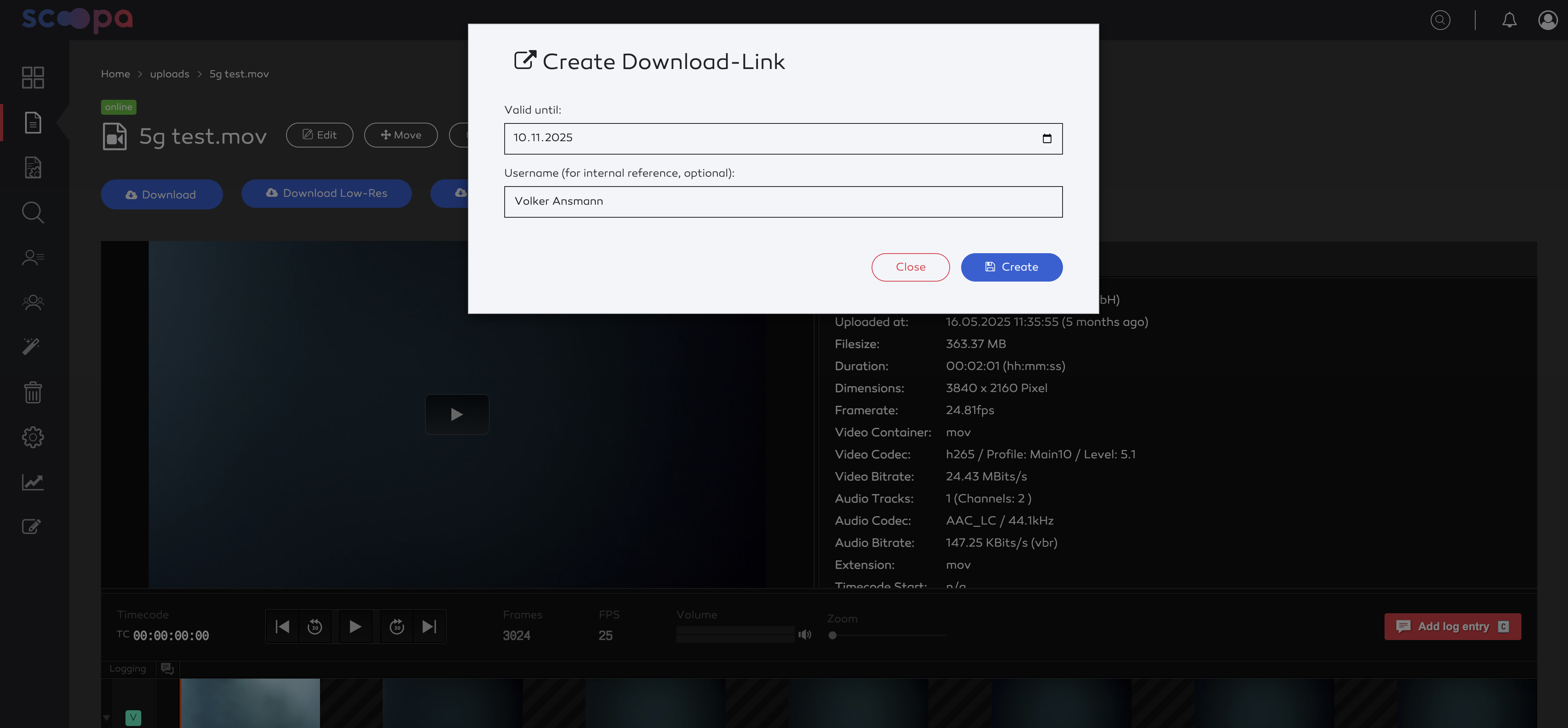Open the files document icon in sidebar
This screenshot has height=728, width=1568.
coord(33,122)
